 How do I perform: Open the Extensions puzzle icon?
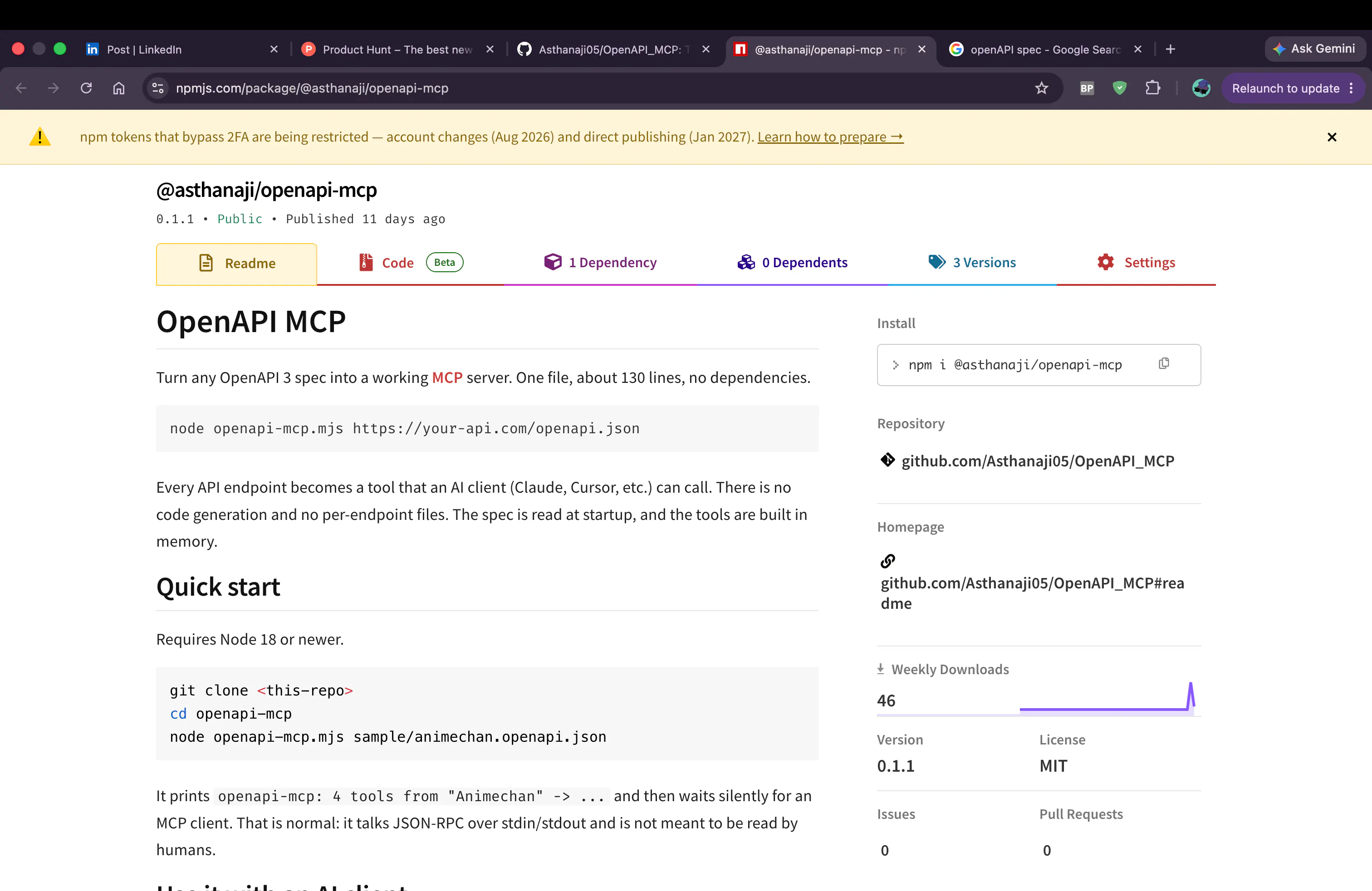[x=1152, y=88]
